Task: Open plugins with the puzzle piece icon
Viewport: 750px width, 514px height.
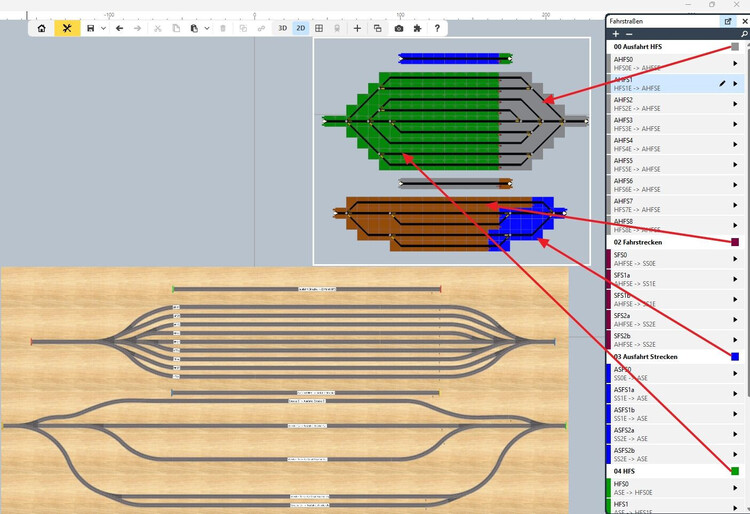Action: (417, 28)
